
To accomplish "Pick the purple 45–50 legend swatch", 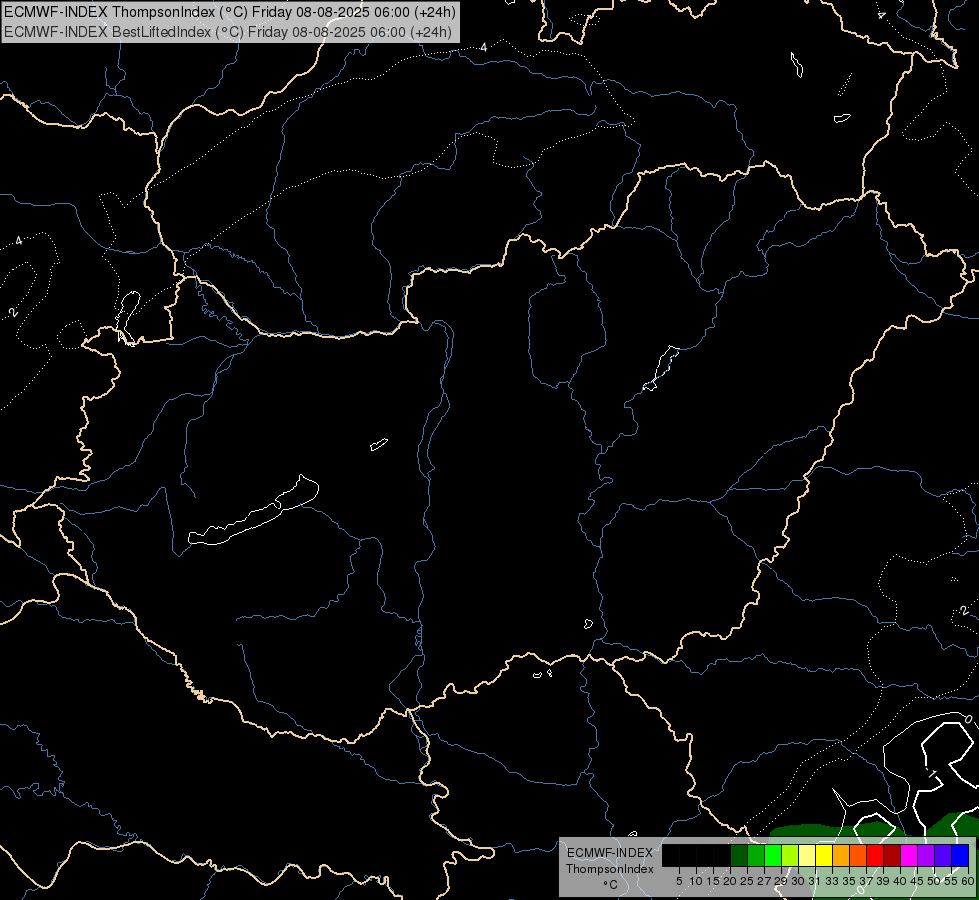I will click(x=926, y=856).
